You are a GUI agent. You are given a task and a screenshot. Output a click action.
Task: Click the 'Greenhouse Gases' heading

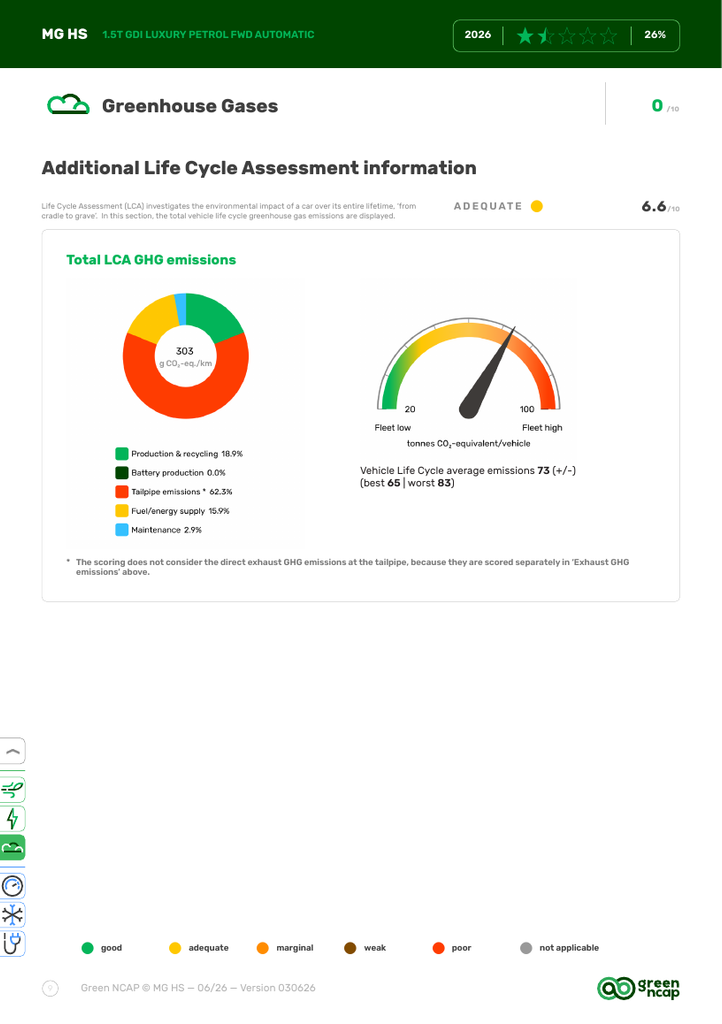point(190,106)
